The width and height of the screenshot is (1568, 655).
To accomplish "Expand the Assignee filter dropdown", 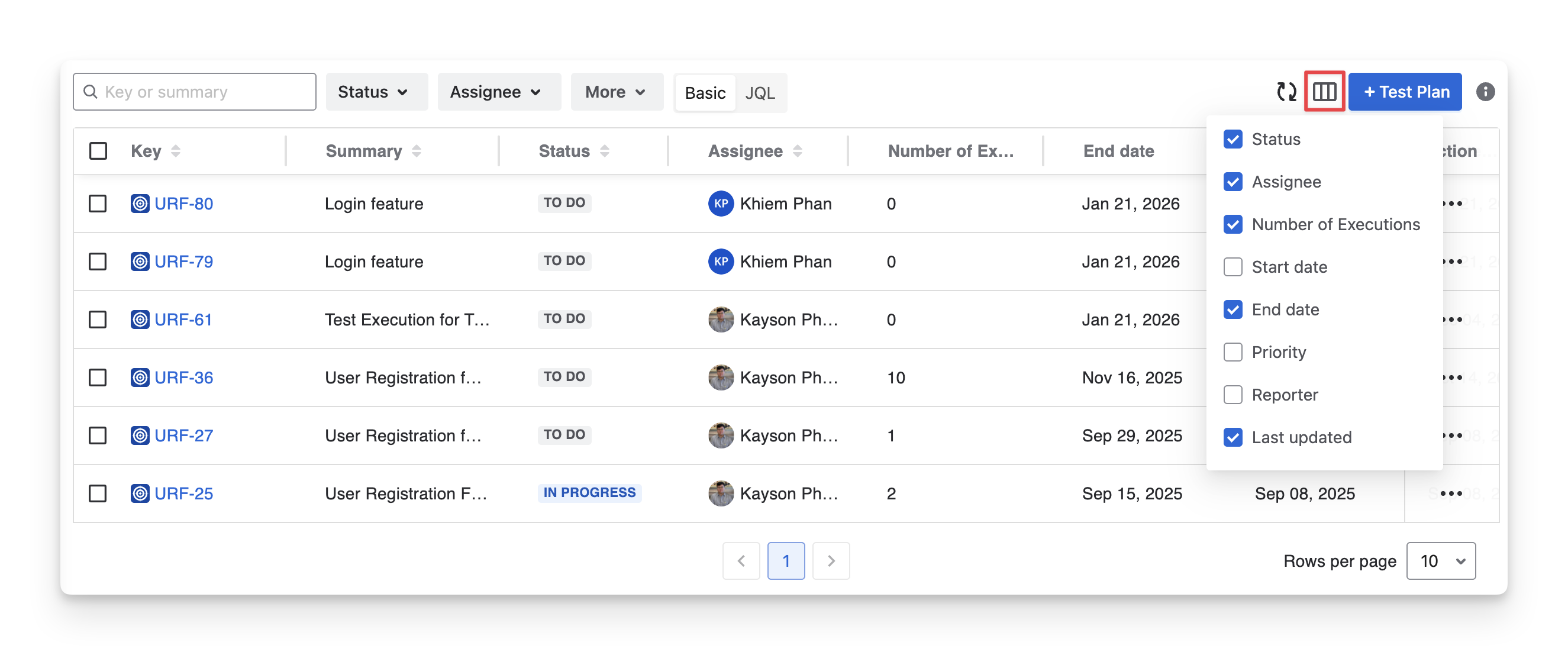I will 499,92.
